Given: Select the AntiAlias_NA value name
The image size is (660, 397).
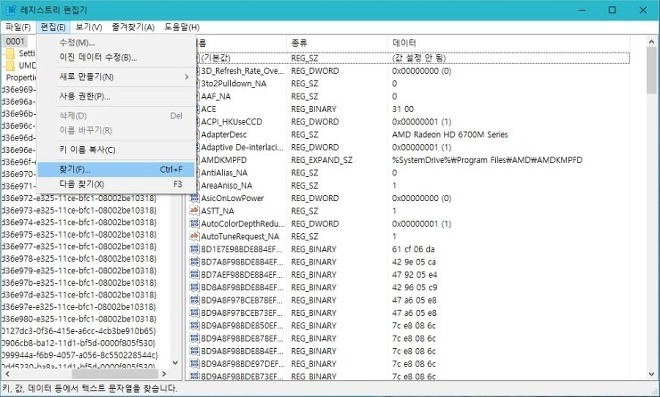Looking at the screenshot, I should click(224, 173).
